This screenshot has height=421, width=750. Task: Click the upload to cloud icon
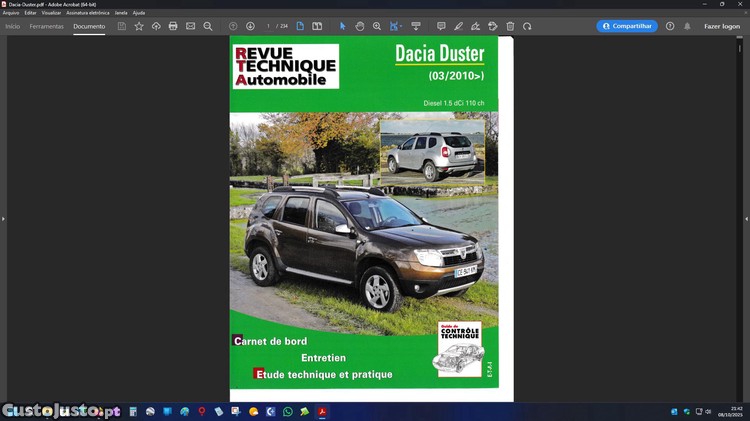pyautogui.click(x=156, y=26)
